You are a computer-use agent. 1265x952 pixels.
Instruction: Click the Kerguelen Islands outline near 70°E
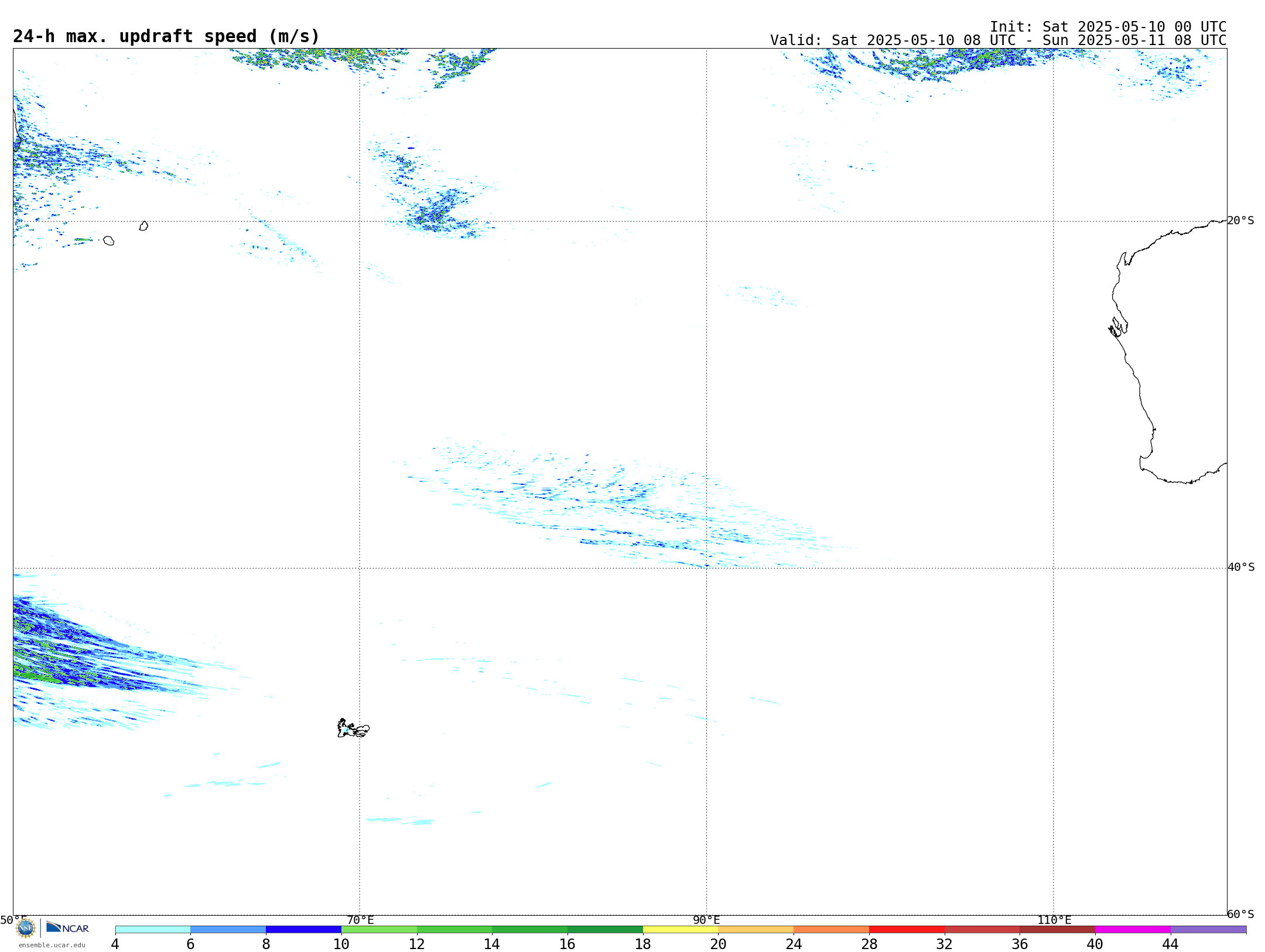(353, 728)
